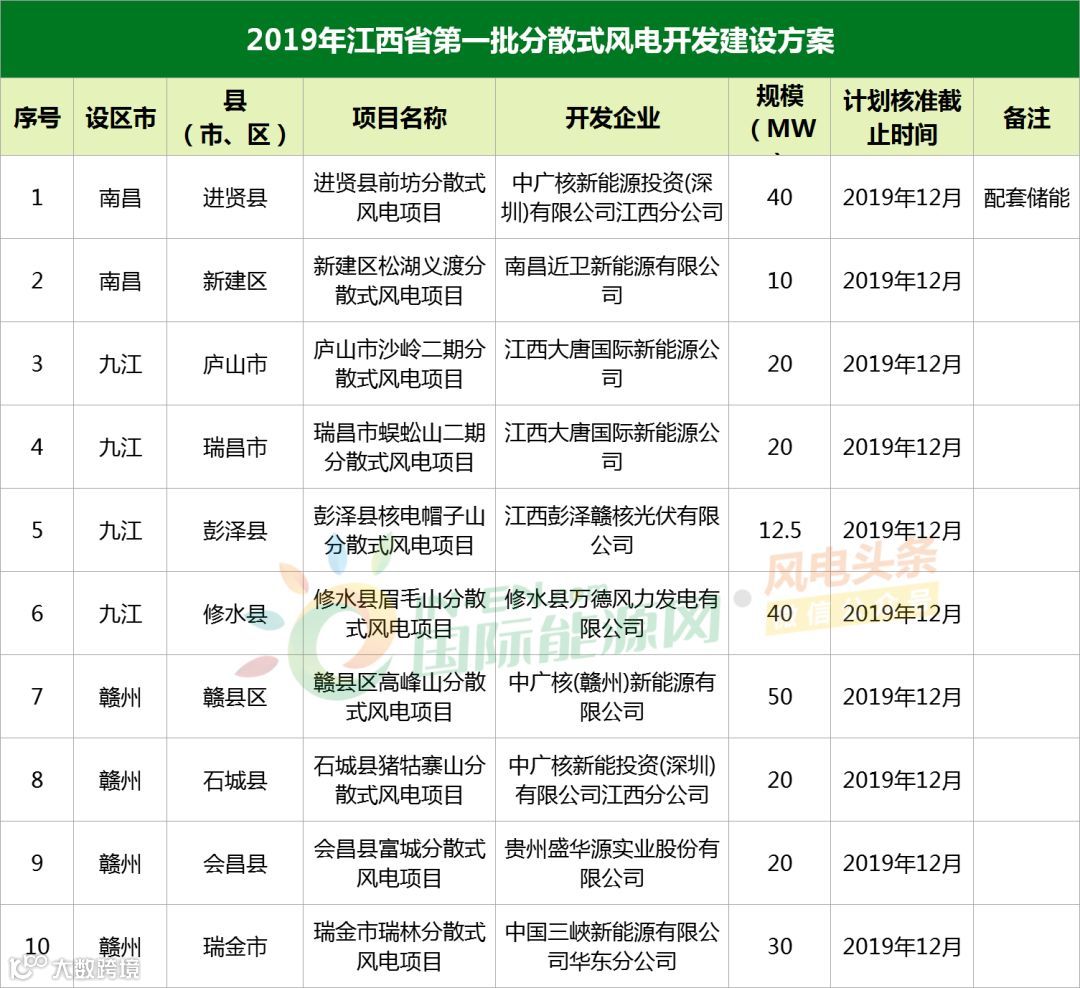Click the 项目名称 column header
Viewport: 1080px width, 988px height.
tap(399, 117)
